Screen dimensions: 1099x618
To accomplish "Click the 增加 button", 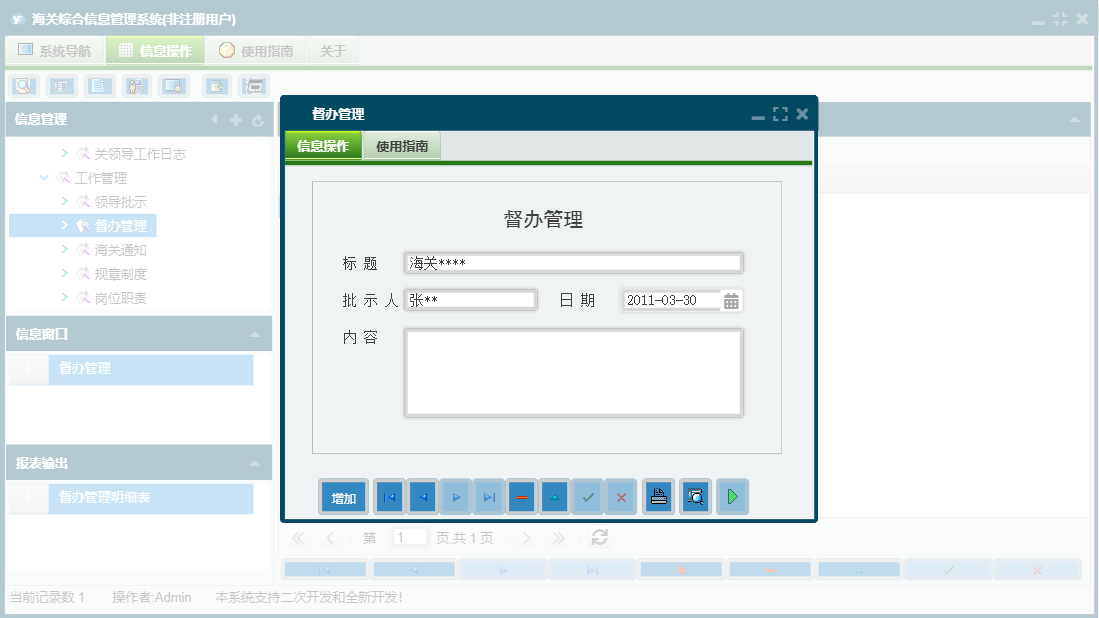I will (343, 496).
